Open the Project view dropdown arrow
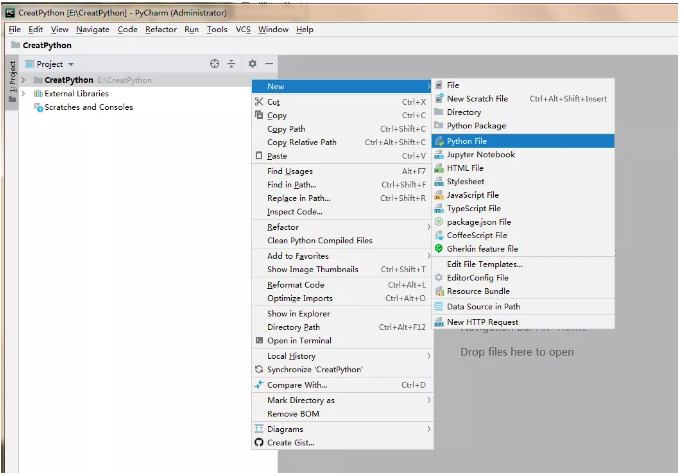 [x=71, y=65]
